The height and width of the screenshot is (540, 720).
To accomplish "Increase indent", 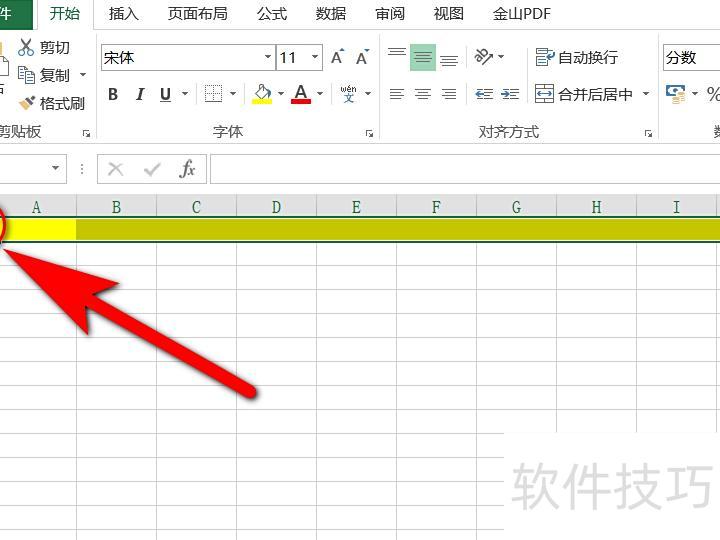I will 510,94.
